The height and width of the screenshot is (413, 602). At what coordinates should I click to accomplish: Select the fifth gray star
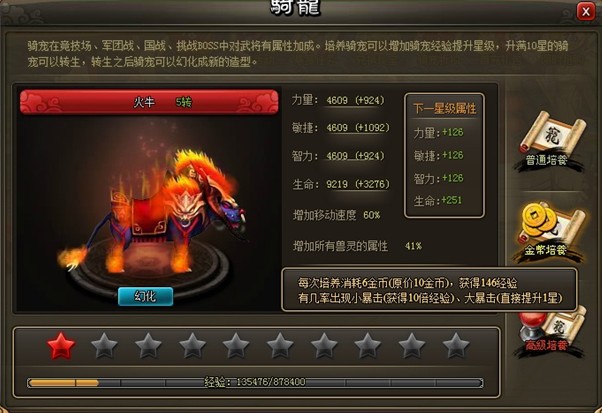(x=236, y=345)
